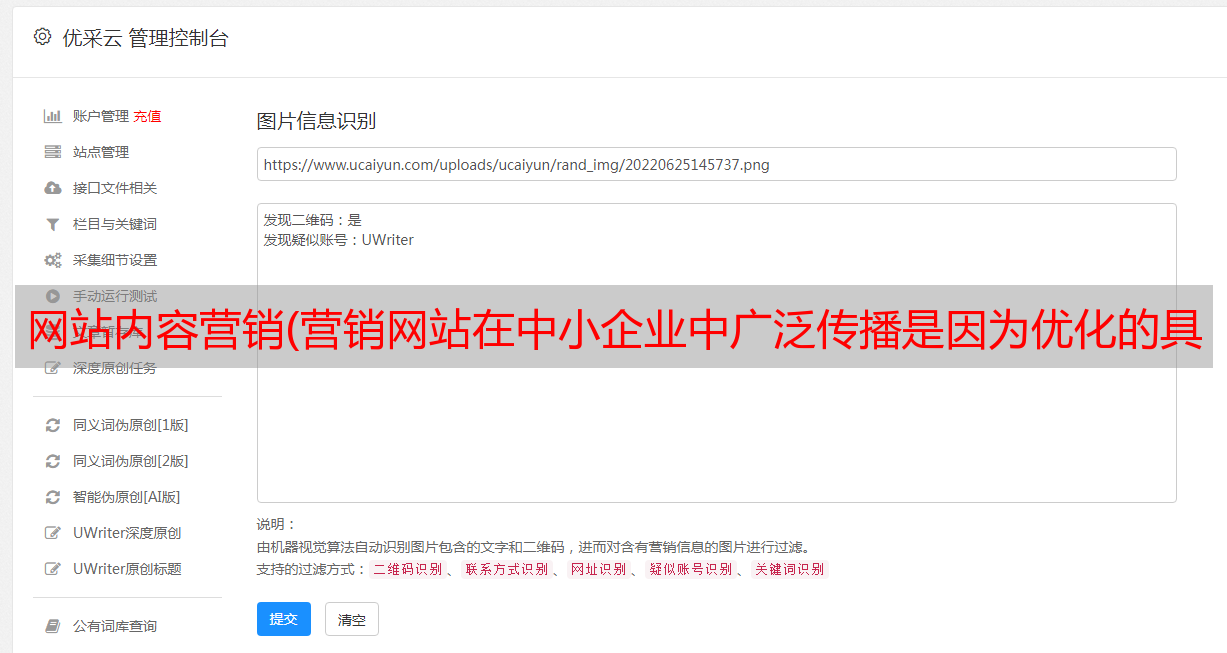
Task: Click the book icon for 公有词库查询
Action: pyautogui.click(x=53, y=626)
